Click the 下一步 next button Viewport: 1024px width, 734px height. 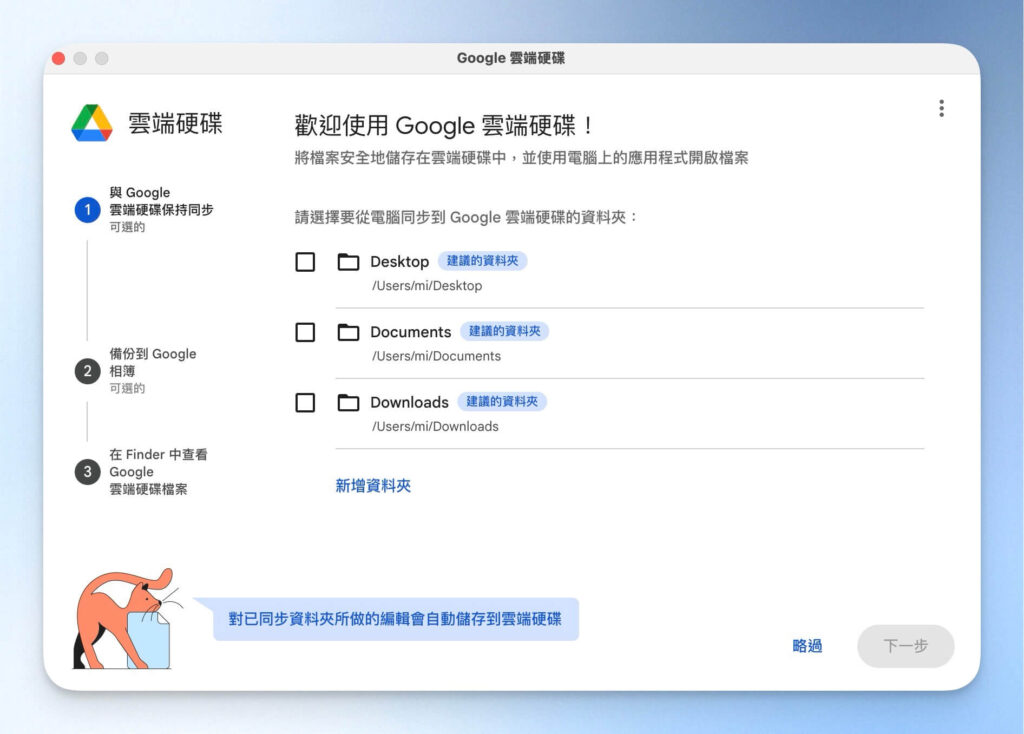click(x=906, y=646)
